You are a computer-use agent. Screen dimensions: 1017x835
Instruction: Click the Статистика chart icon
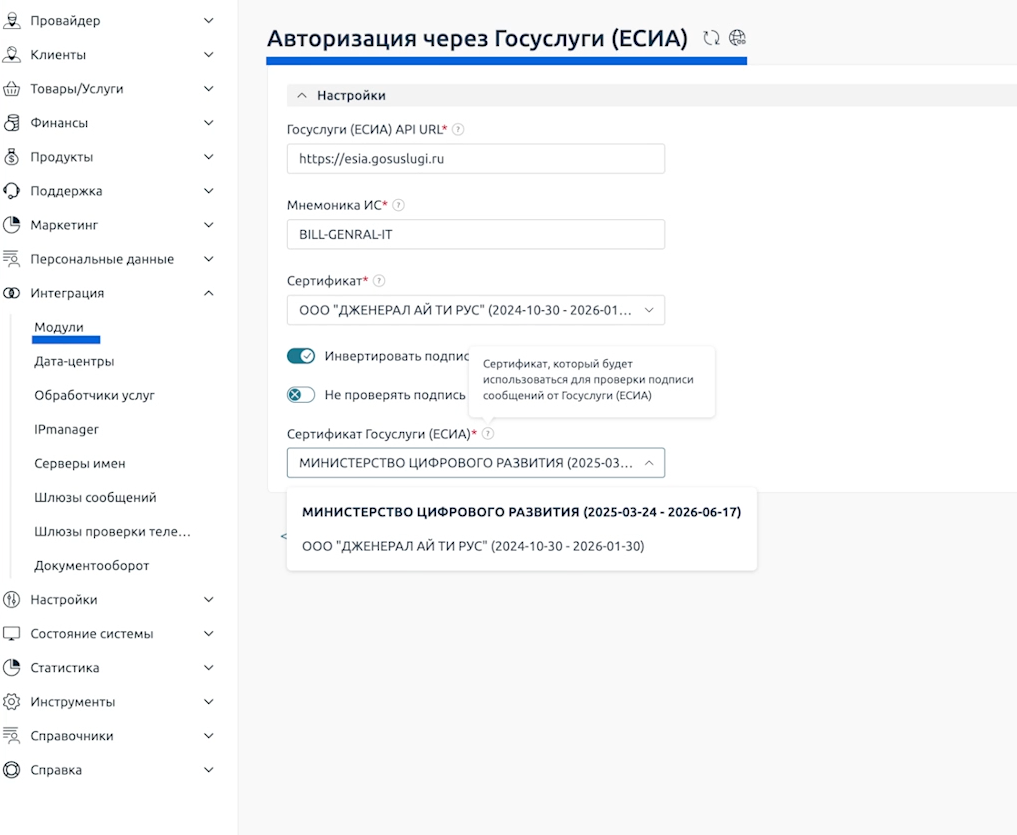click(x=12, y=668)
